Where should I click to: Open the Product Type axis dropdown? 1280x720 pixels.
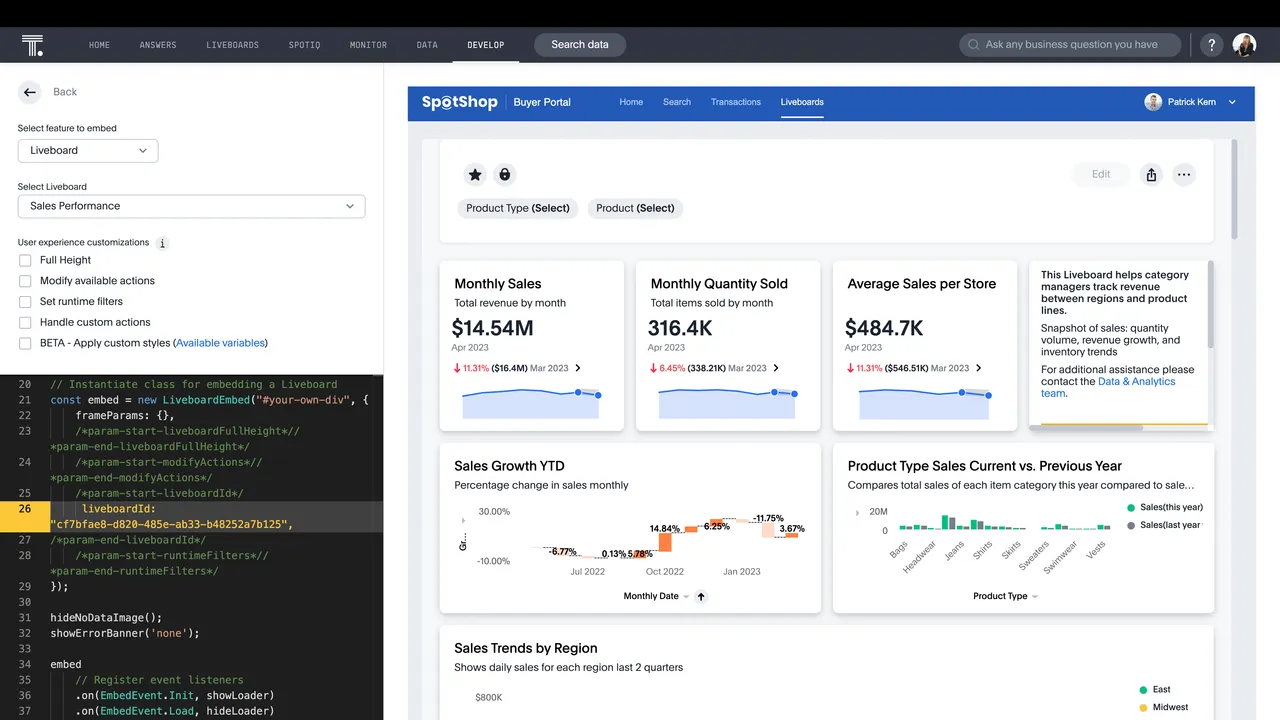pos(1006,597)
